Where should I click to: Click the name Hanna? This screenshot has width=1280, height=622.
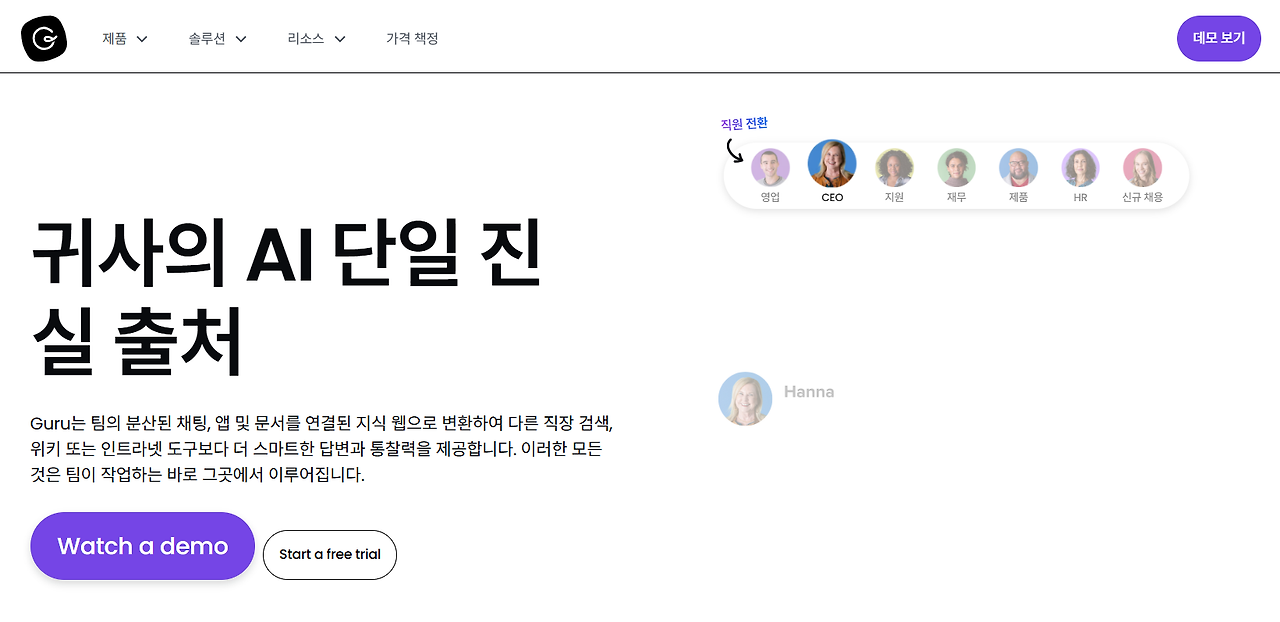coord(809,392)
